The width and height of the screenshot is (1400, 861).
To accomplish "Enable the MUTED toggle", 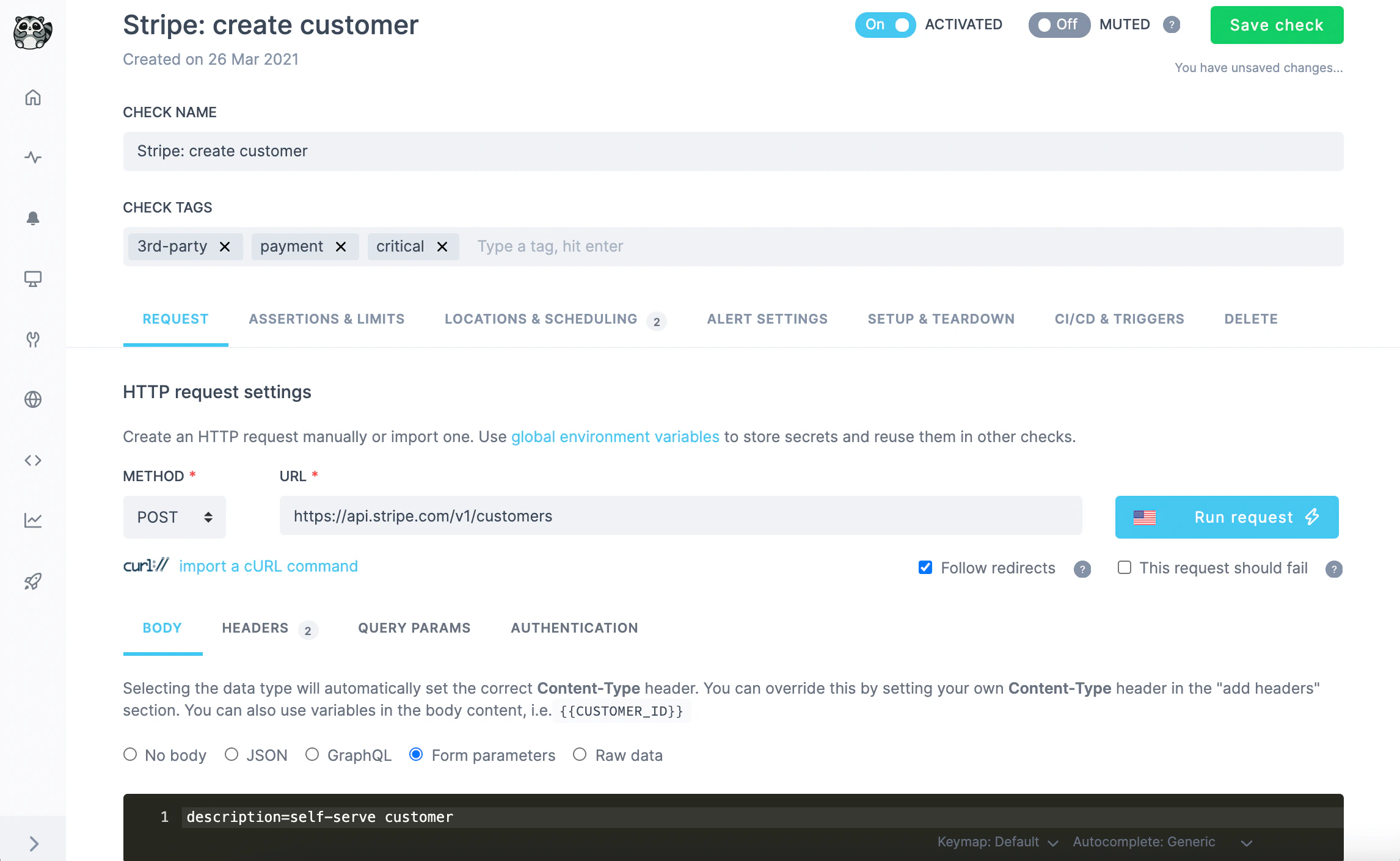I will 1059,25.
